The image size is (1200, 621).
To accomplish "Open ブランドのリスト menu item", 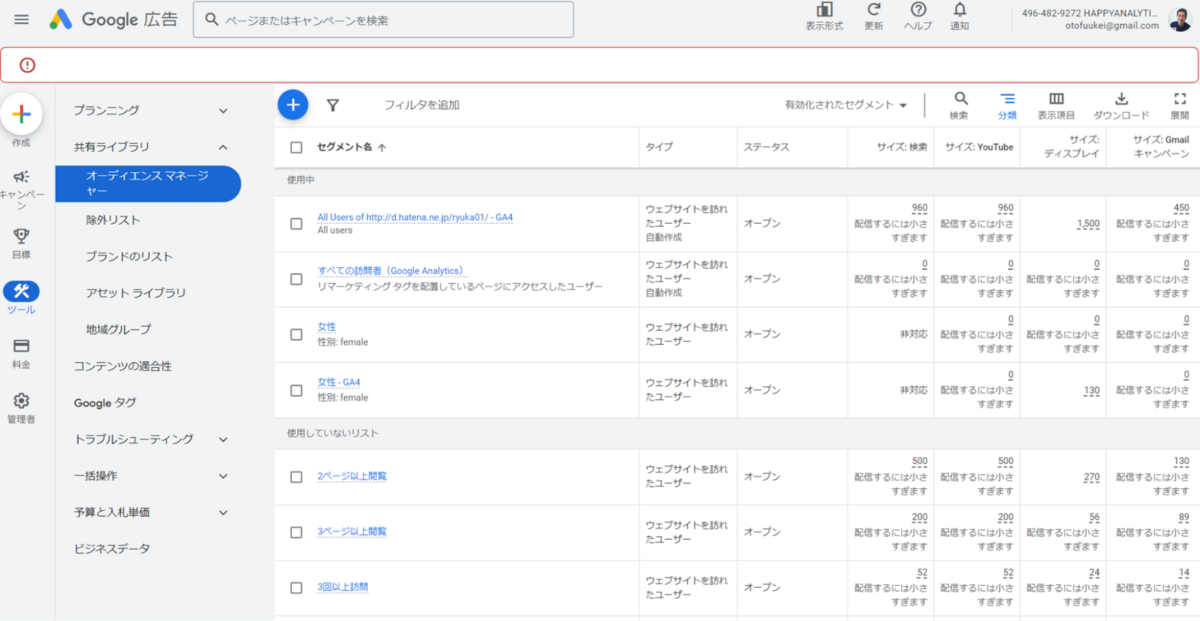I will point(129,257).
